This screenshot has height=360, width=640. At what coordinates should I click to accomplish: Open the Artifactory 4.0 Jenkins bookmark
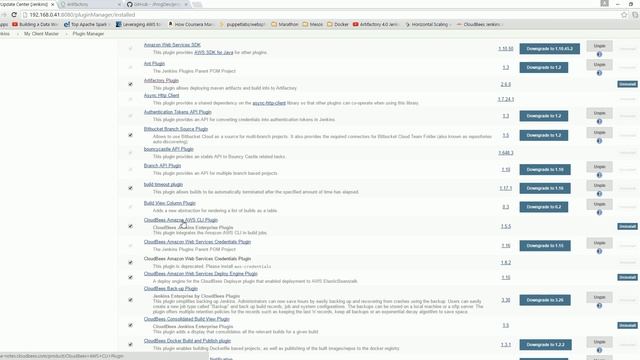click(x=376, y=24)
